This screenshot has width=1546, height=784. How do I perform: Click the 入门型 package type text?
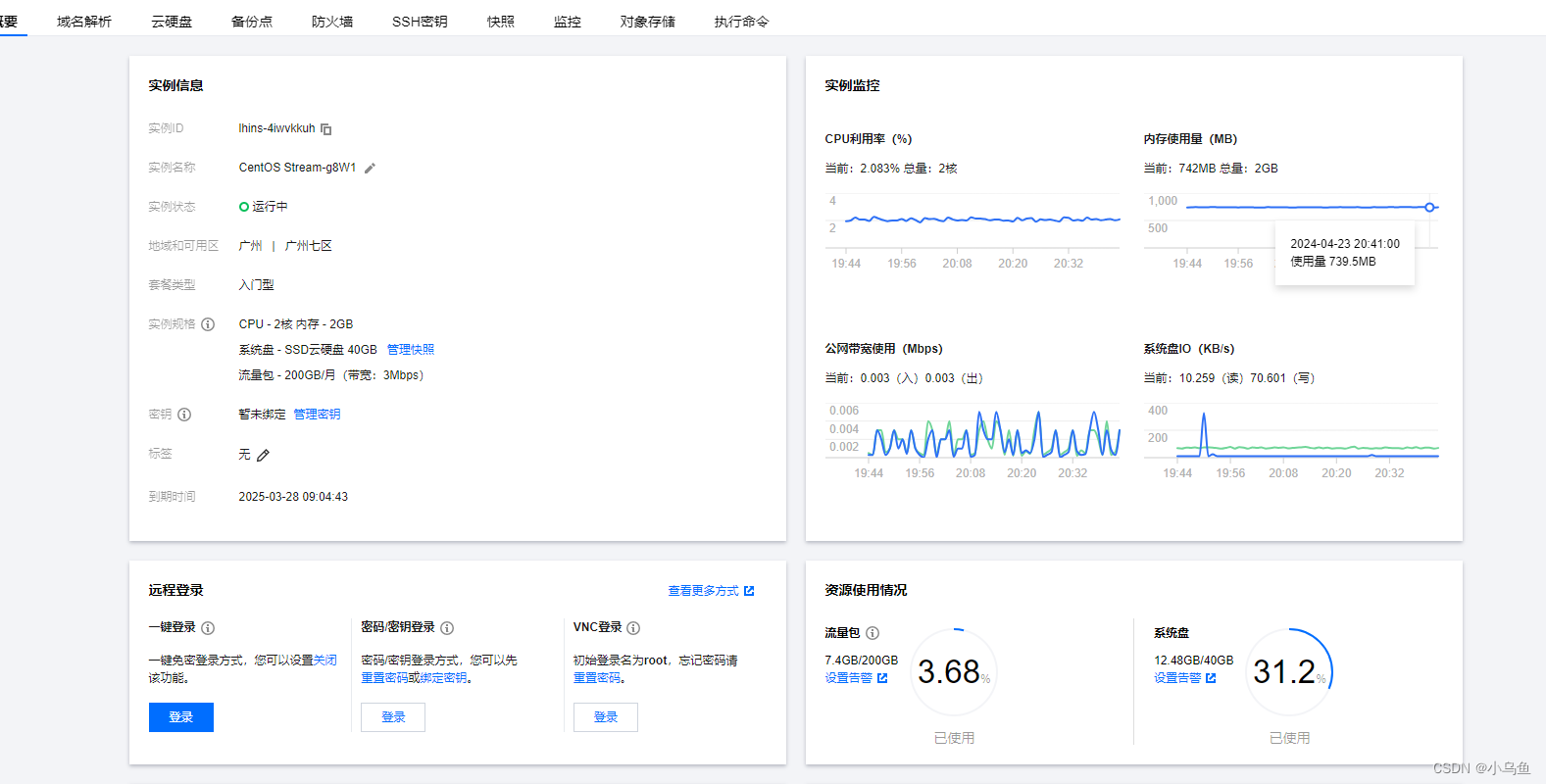tap(256, 285)
